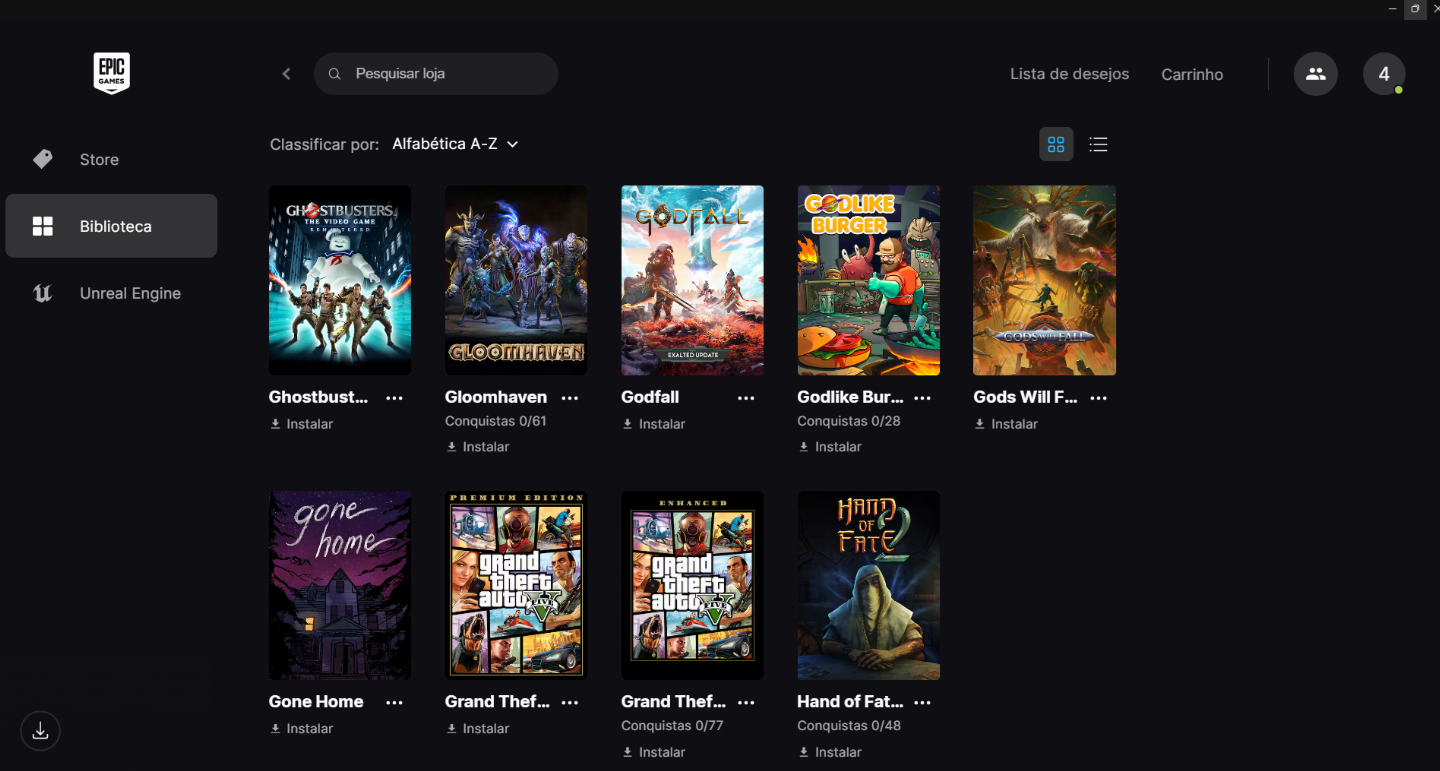This screenshot has height=771, width=1440.
Task: Open the profile avatar showing 4
Action: point(1384,74)
